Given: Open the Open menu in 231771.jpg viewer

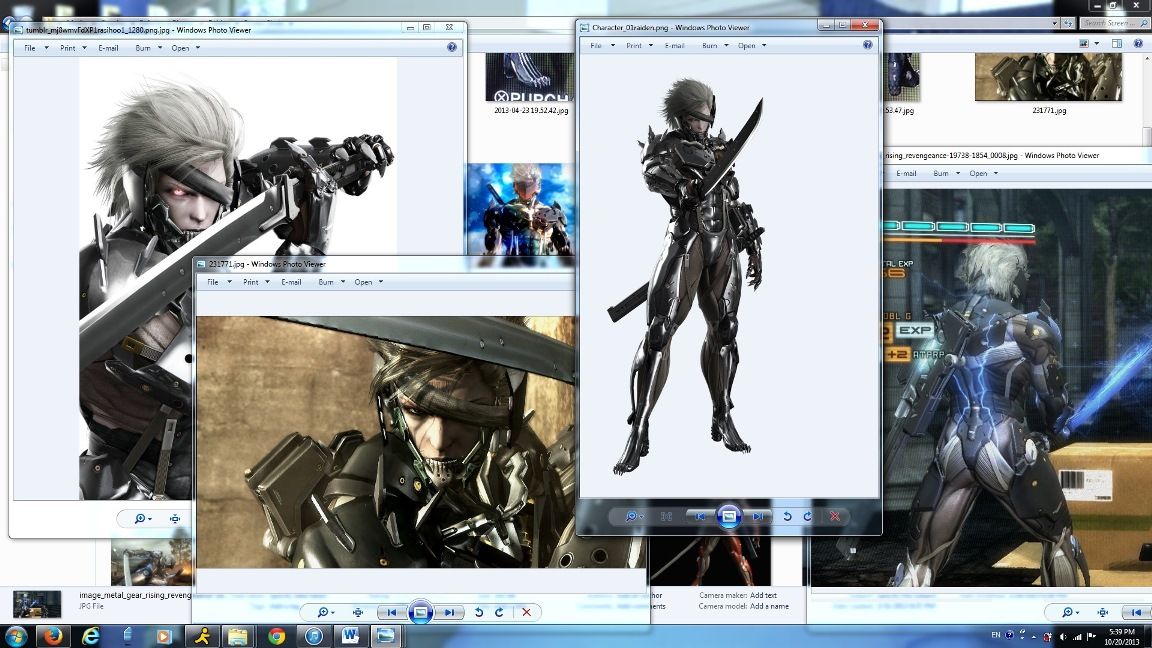Looking at the screenshot, I should (x=369, y=282).
